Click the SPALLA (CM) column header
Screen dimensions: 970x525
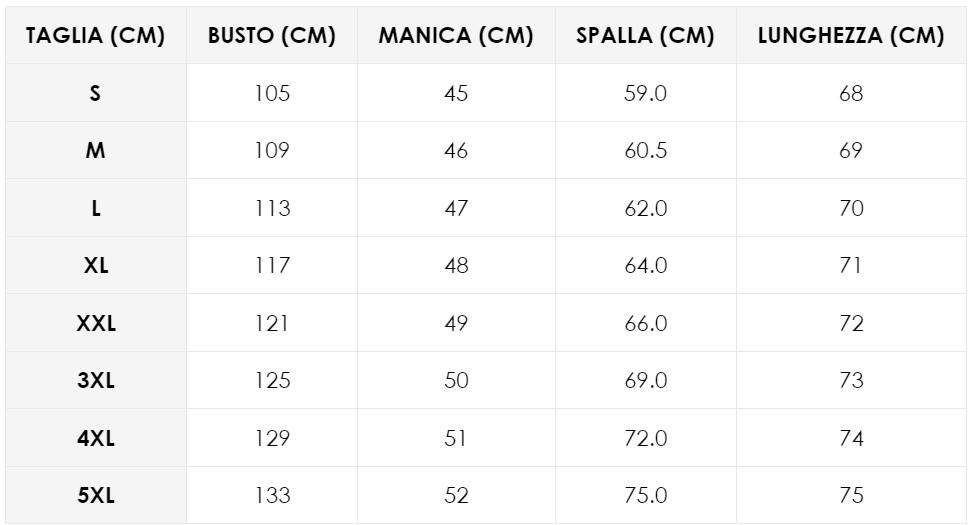pyautogui.click(x=645, y=35)
